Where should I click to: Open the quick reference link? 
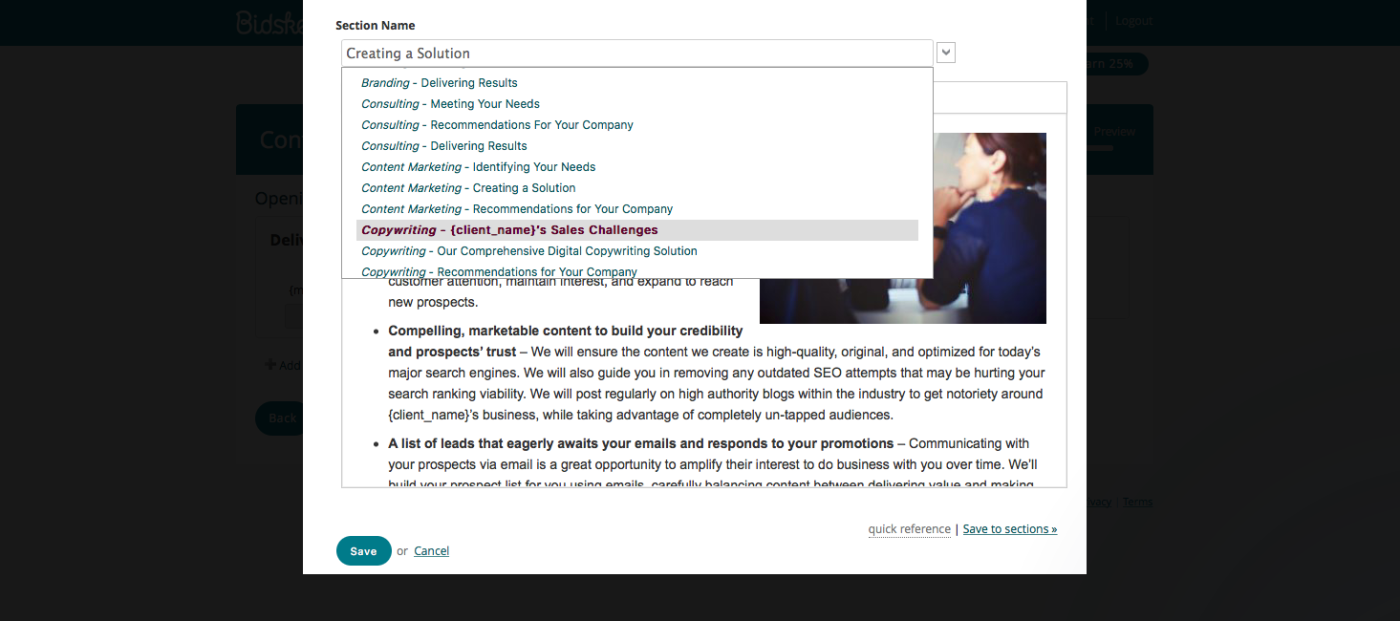pos(909,529)
